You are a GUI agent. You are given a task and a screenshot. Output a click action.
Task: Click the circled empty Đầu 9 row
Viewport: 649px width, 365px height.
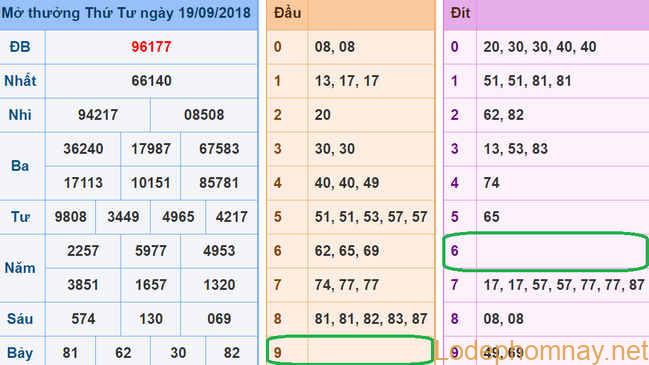point(350,351)
